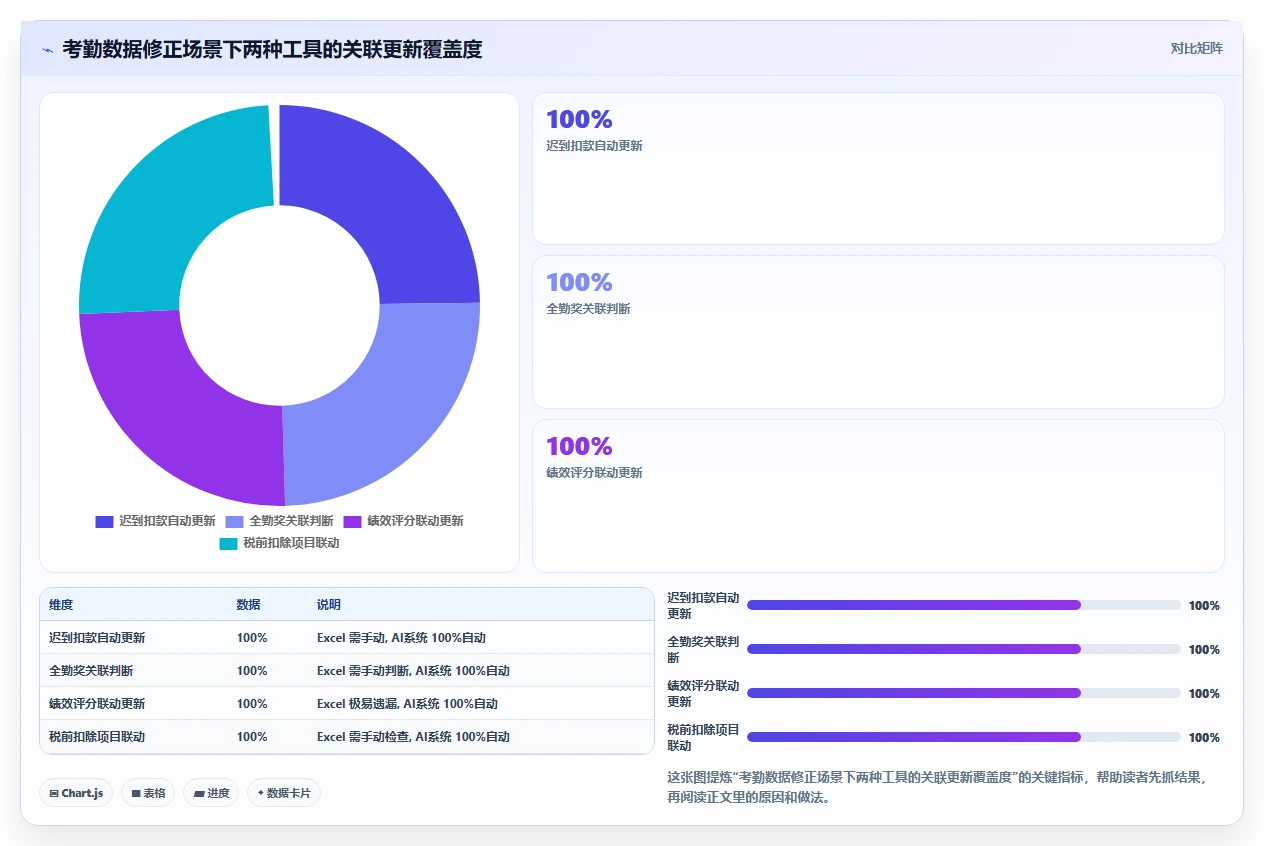Screen dimensions: 1264x846
Task: Click the 绩效评分联动更新 progress bar
Action: tap(964, 693)
